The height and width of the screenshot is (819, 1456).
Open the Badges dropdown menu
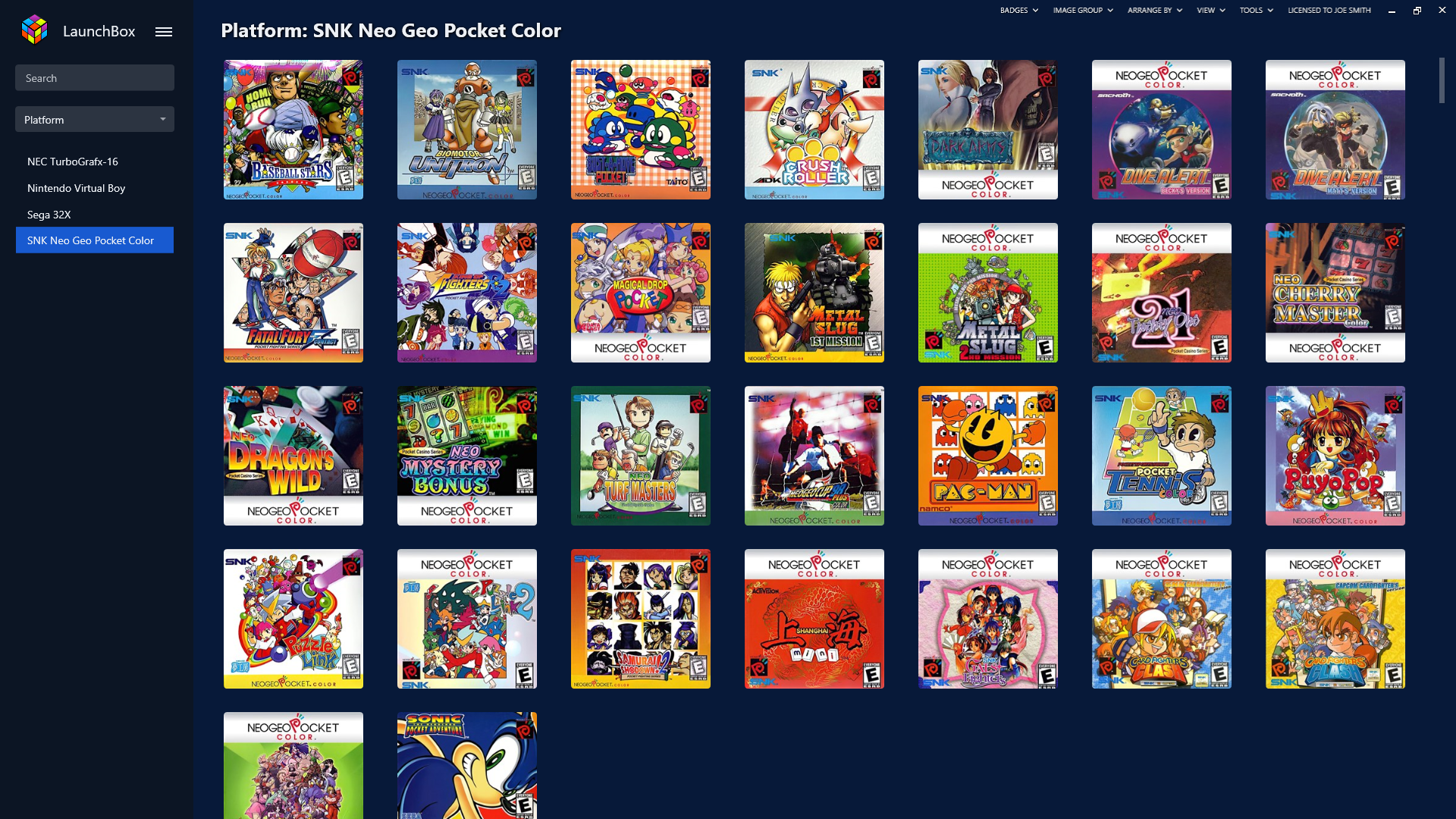1018,11
